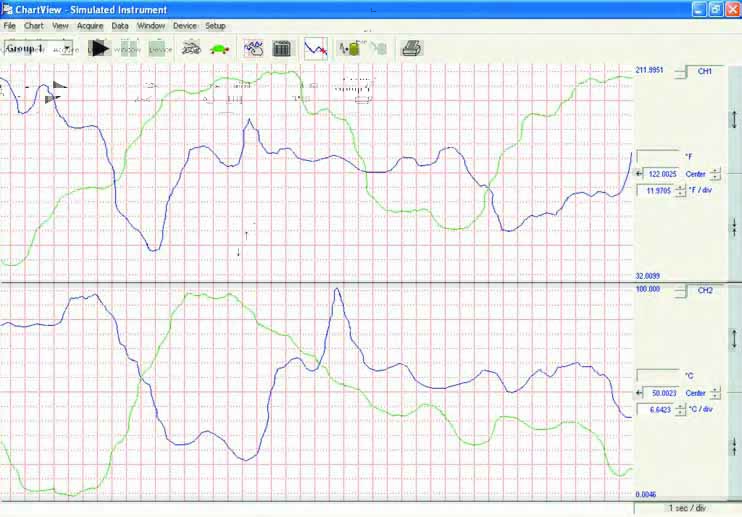
Task: Click the CH2 current reading box beside °C
Action: [658, 376]
